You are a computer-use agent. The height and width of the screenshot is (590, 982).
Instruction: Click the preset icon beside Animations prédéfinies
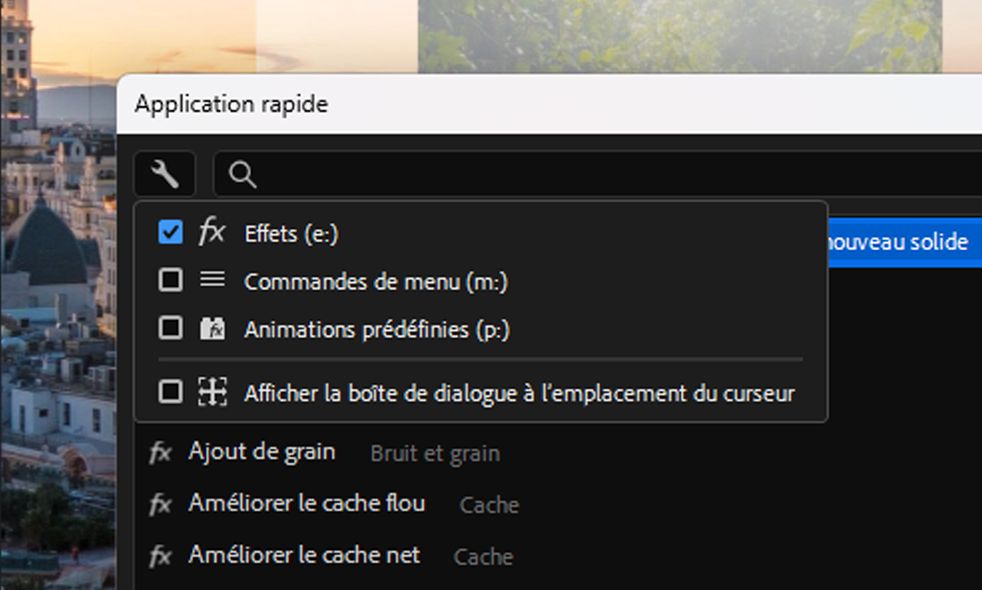click(212, 329)
